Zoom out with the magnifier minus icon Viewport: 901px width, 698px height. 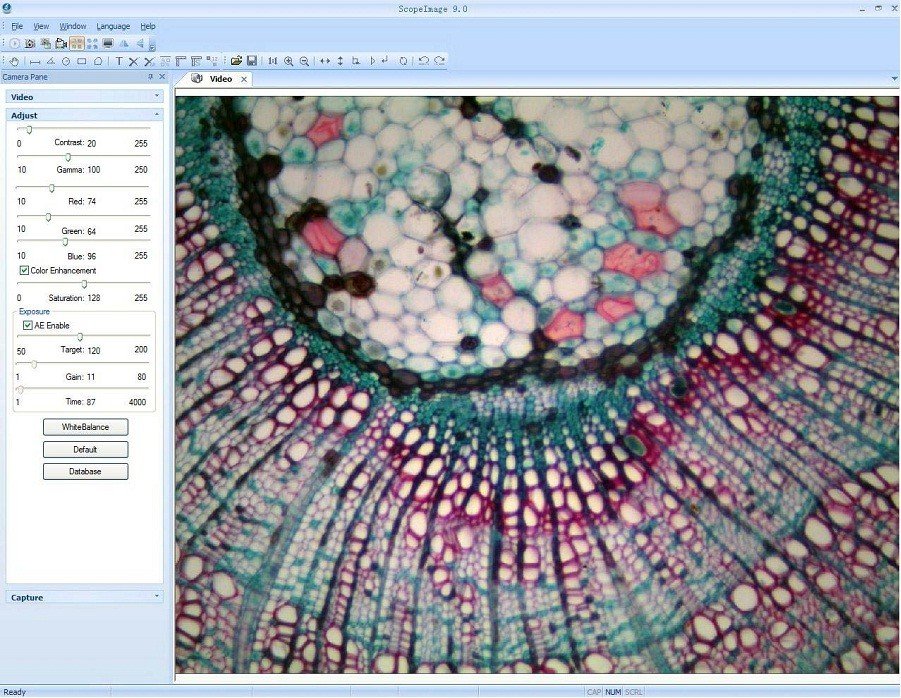pyautogui.click(x=304, y=61)
